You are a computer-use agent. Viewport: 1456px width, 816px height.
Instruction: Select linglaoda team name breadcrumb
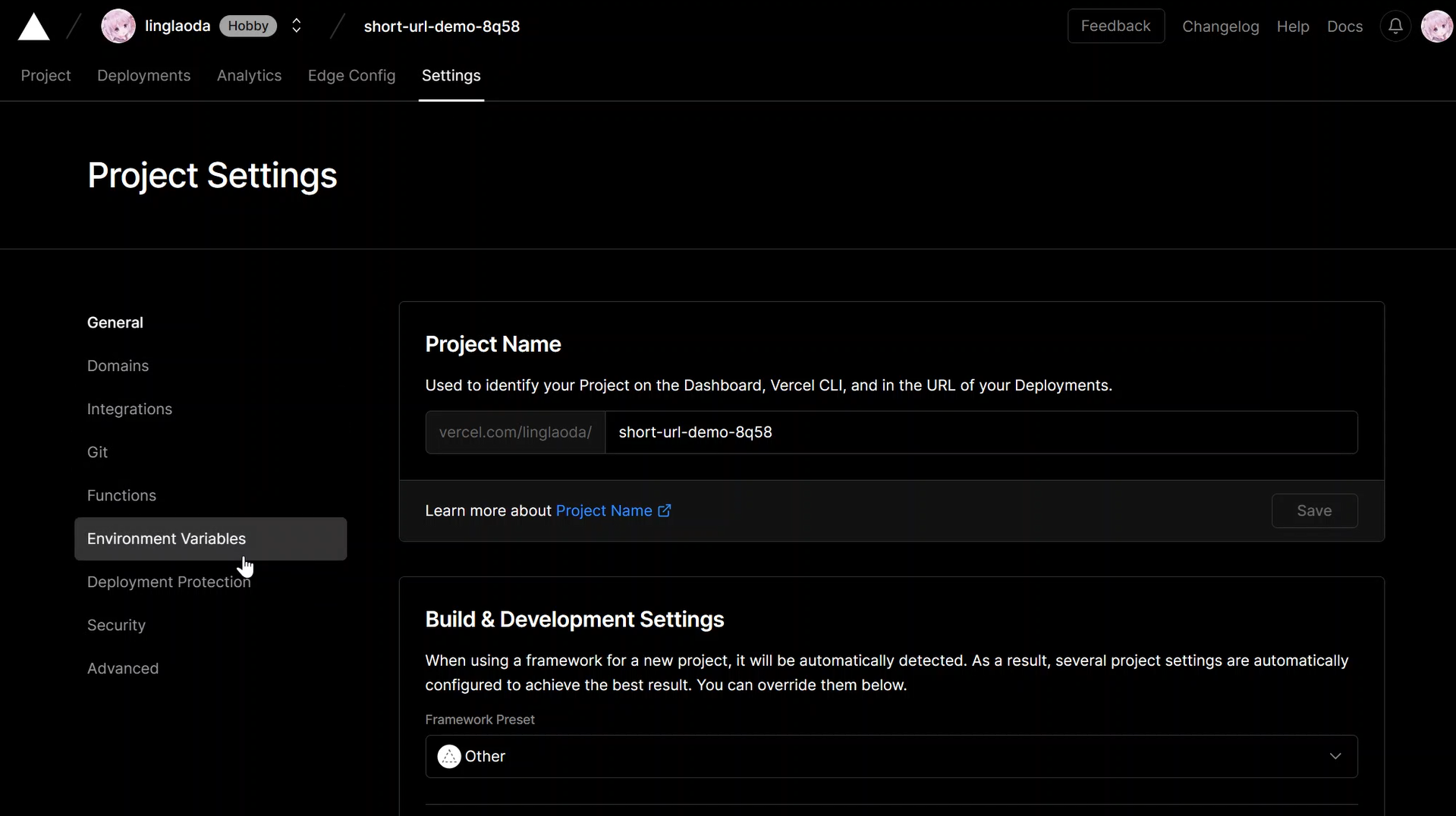click(x=178, y=27)
